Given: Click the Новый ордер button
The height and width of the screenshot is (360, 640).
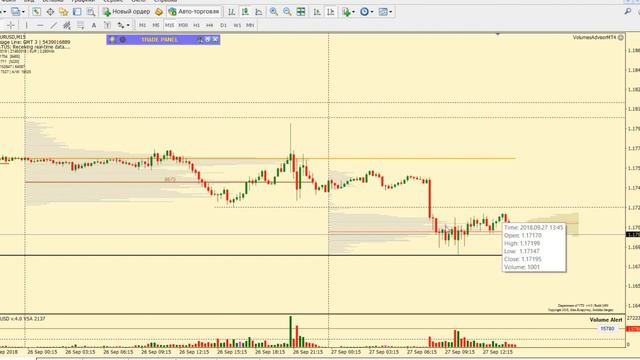Looking at the screenshot, I should 127,12.
